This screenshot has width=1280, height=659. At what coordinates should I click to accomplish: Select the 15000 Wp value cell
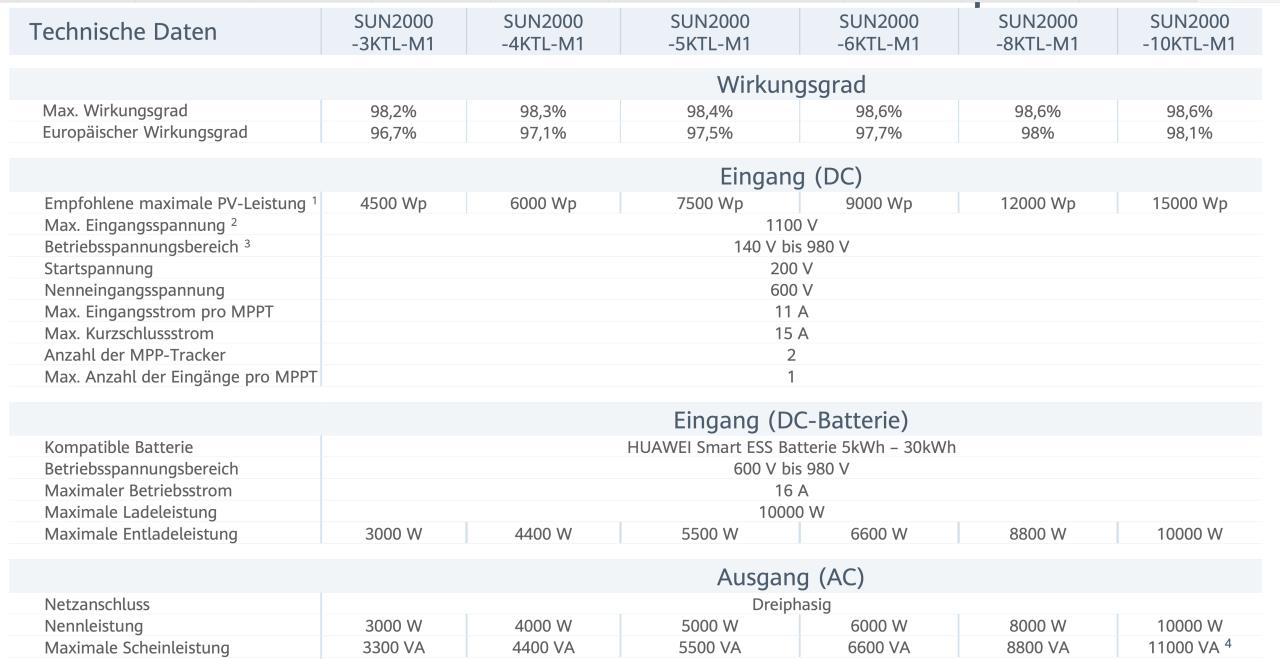1189,204
